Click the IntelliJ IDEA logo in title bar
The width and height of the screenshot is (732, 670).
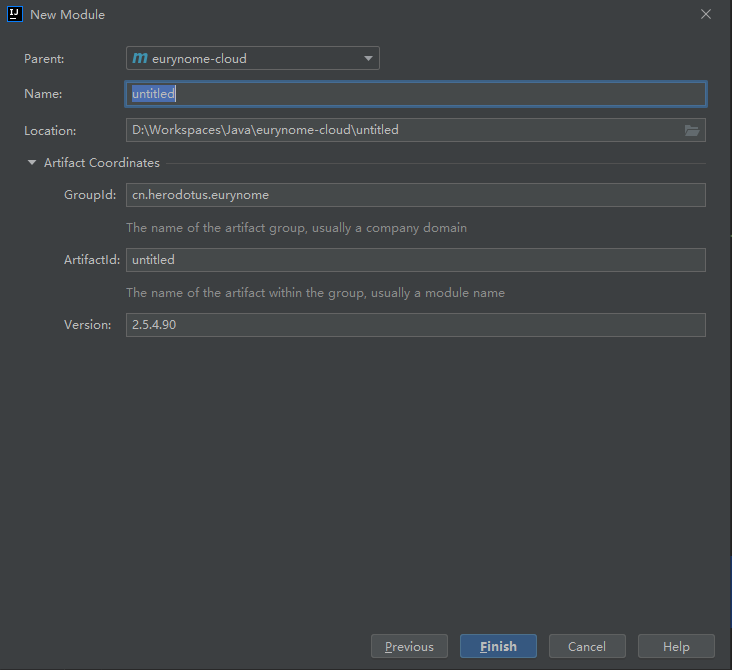pos(15,15)
